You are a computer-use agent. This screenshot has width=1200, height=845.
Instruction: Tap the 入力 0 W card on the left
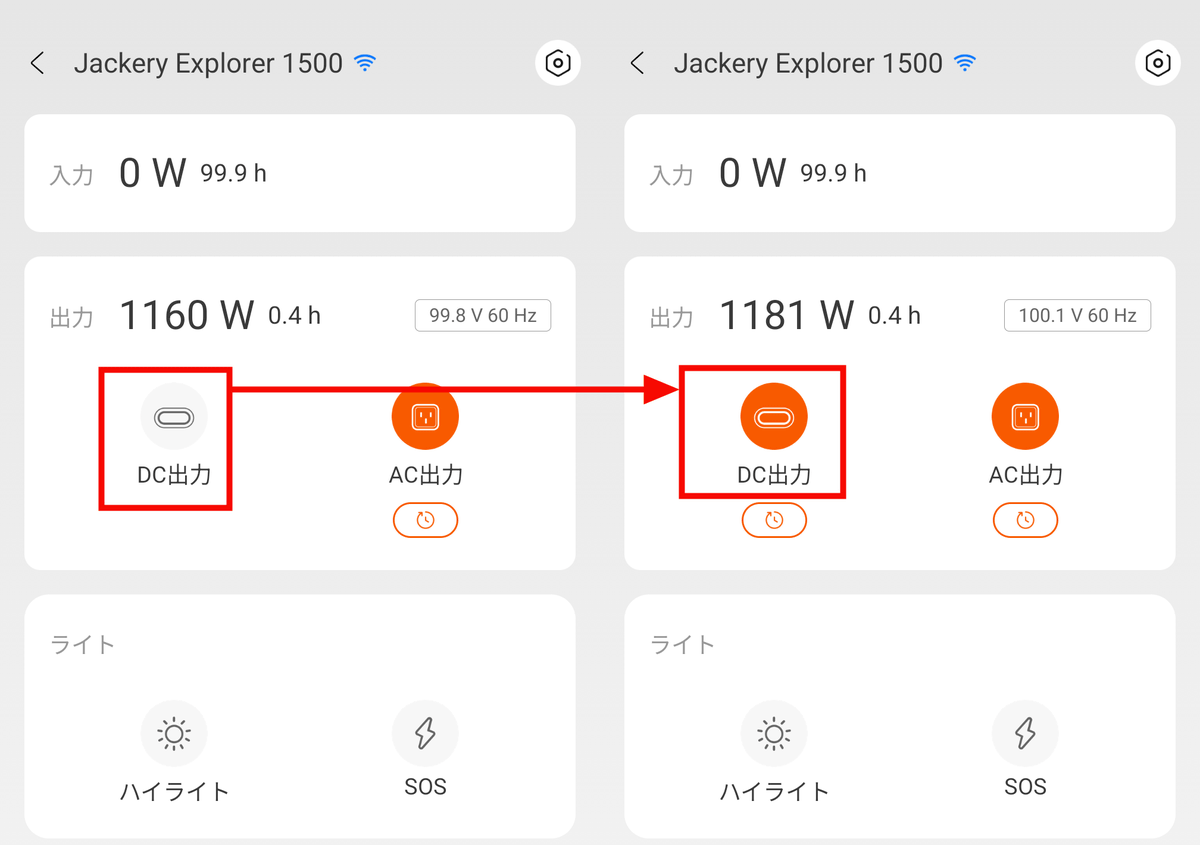(300, 173)
